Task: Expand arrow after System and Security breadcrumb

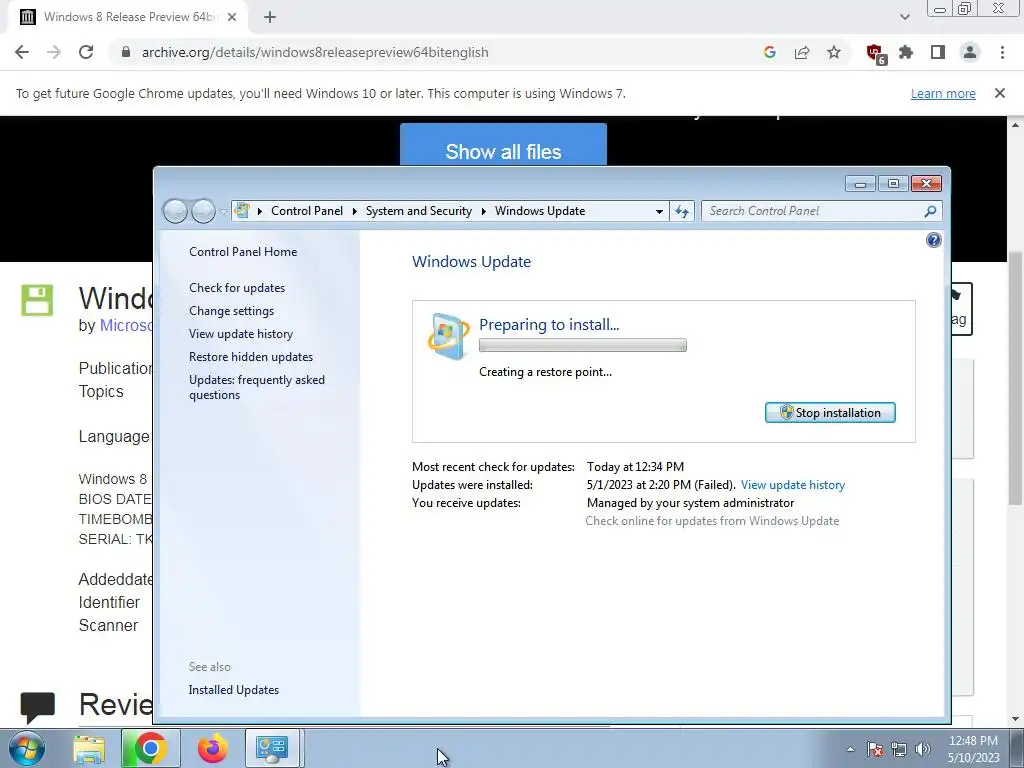Action: point(484,211)
